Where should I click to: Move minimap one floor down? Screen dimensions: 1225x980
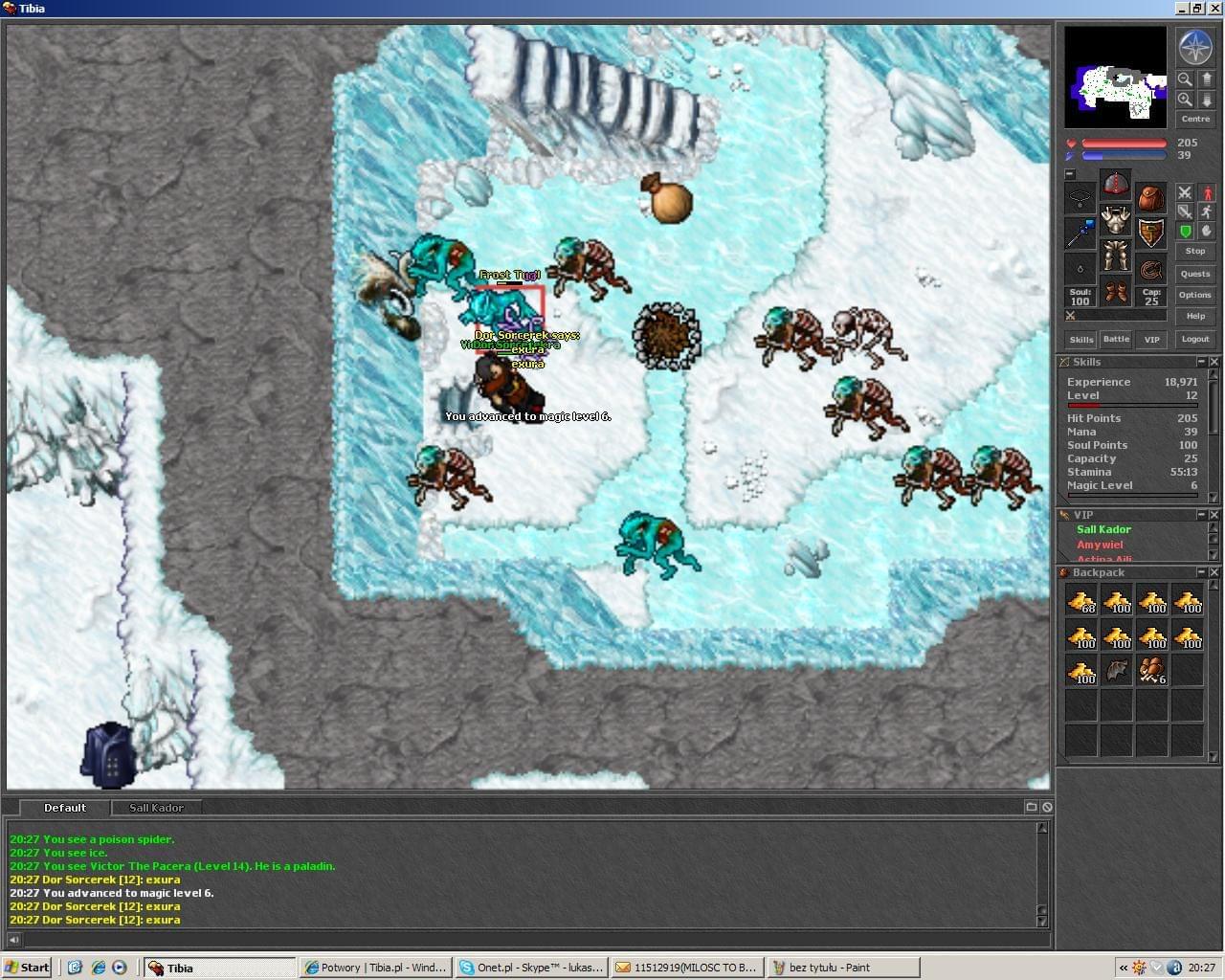[x=1206, y=100]
